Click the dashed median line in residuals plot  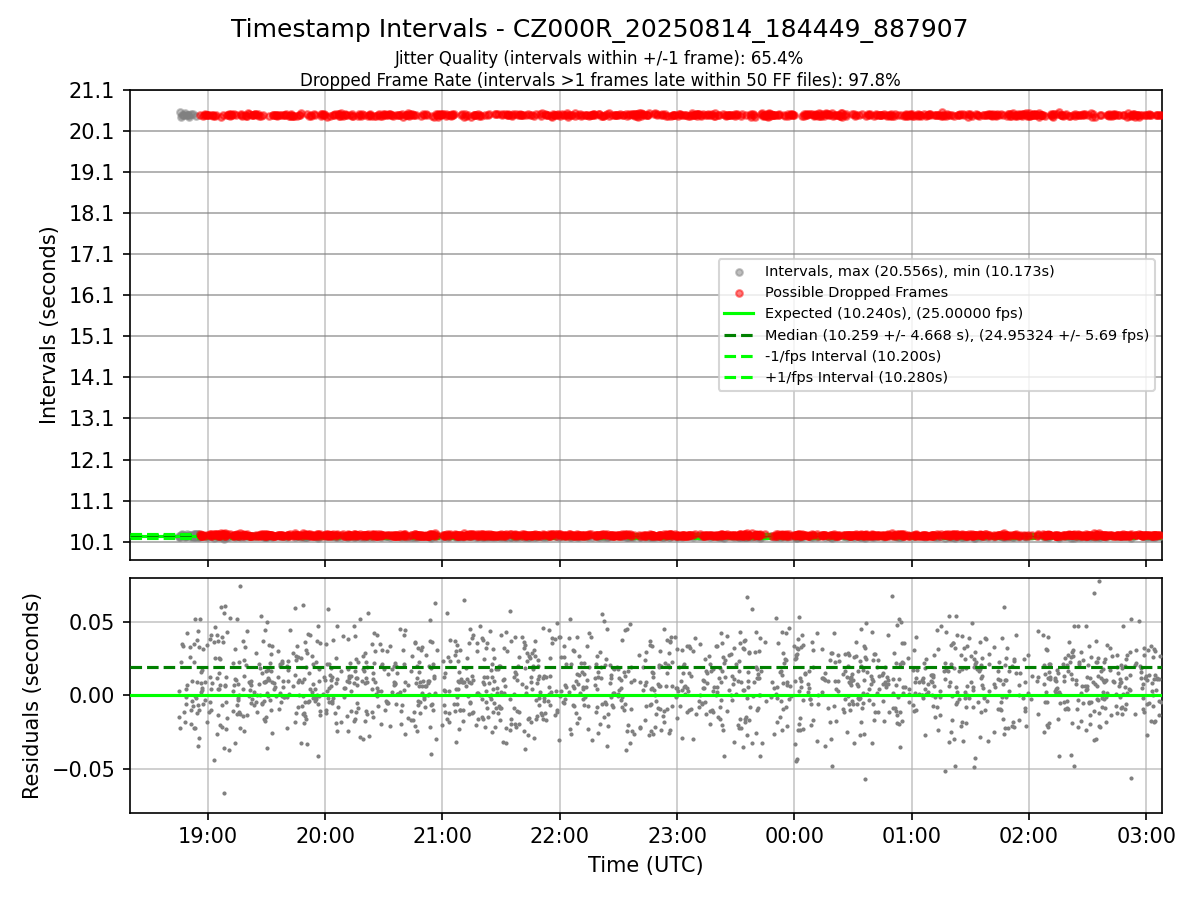click(x=645, y=667)
